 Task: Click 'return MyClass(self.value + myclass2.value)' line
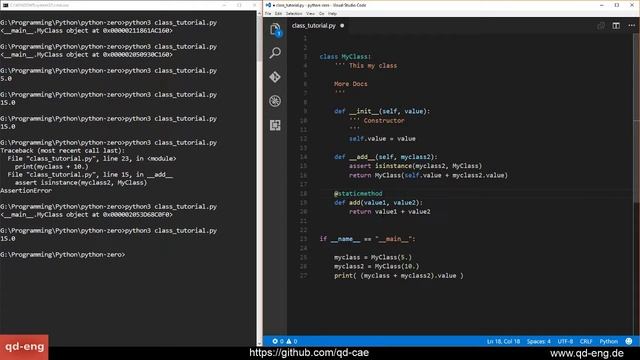(428, 175)
